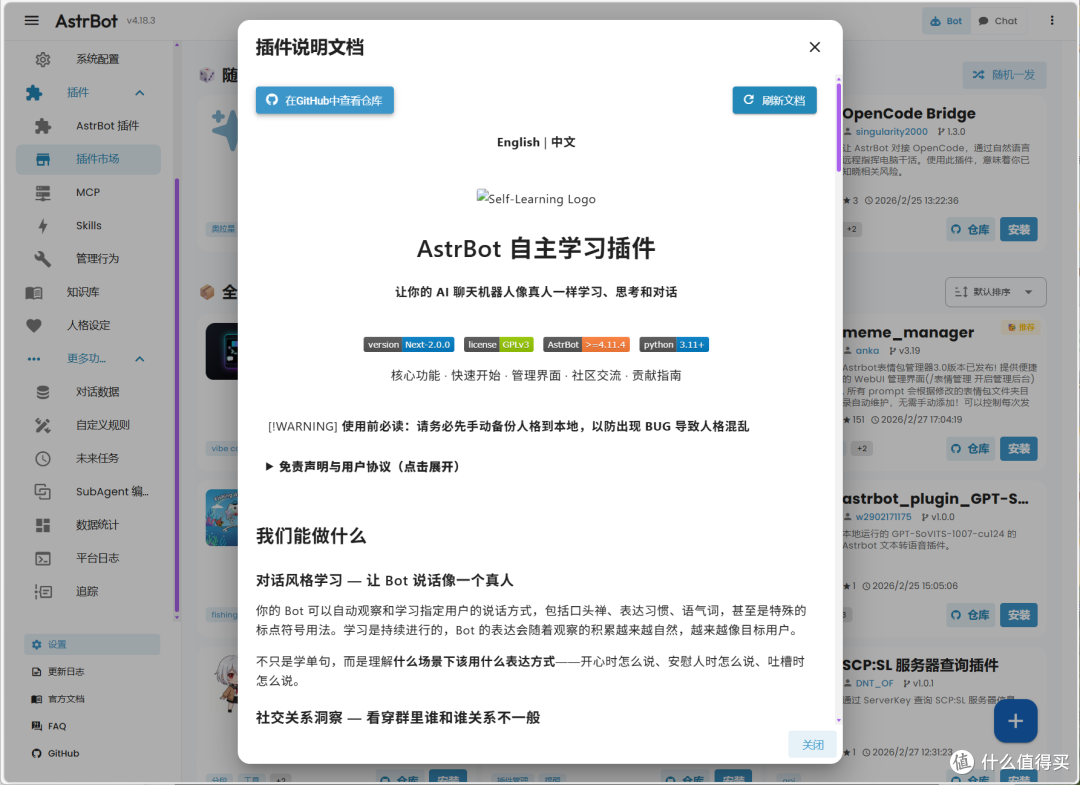Click the 社区交流 anchor link
This screenshot has width=1080, height=785.
[x=596, y=375]
